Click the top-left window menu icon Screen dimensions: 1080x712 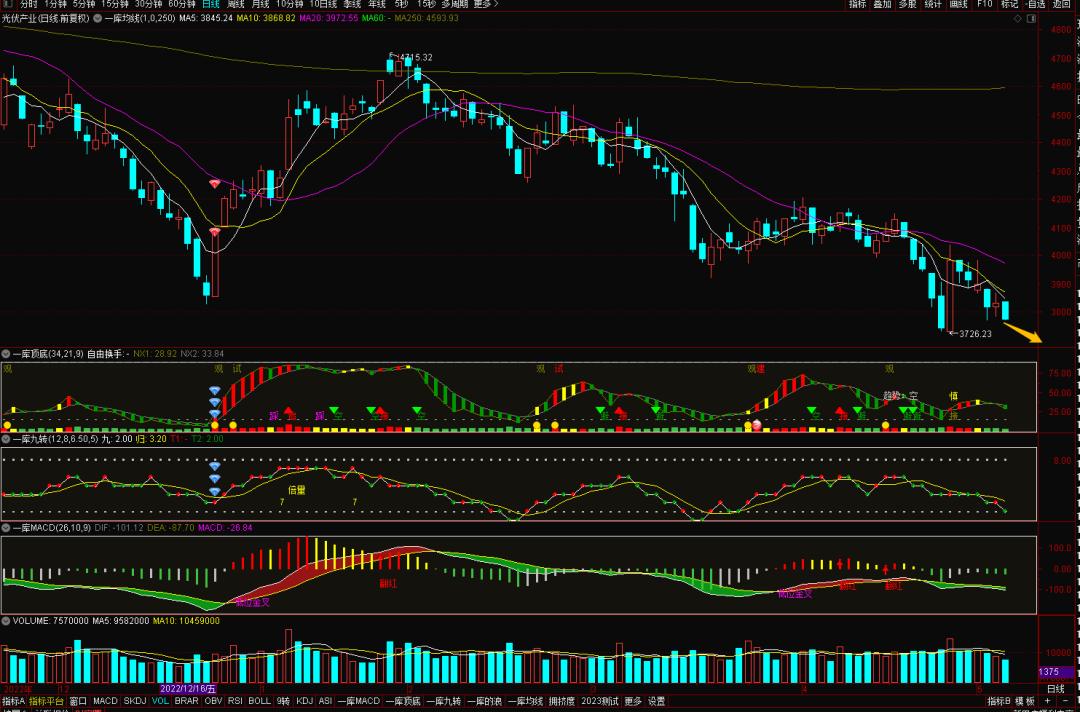[x=8, y=4]
